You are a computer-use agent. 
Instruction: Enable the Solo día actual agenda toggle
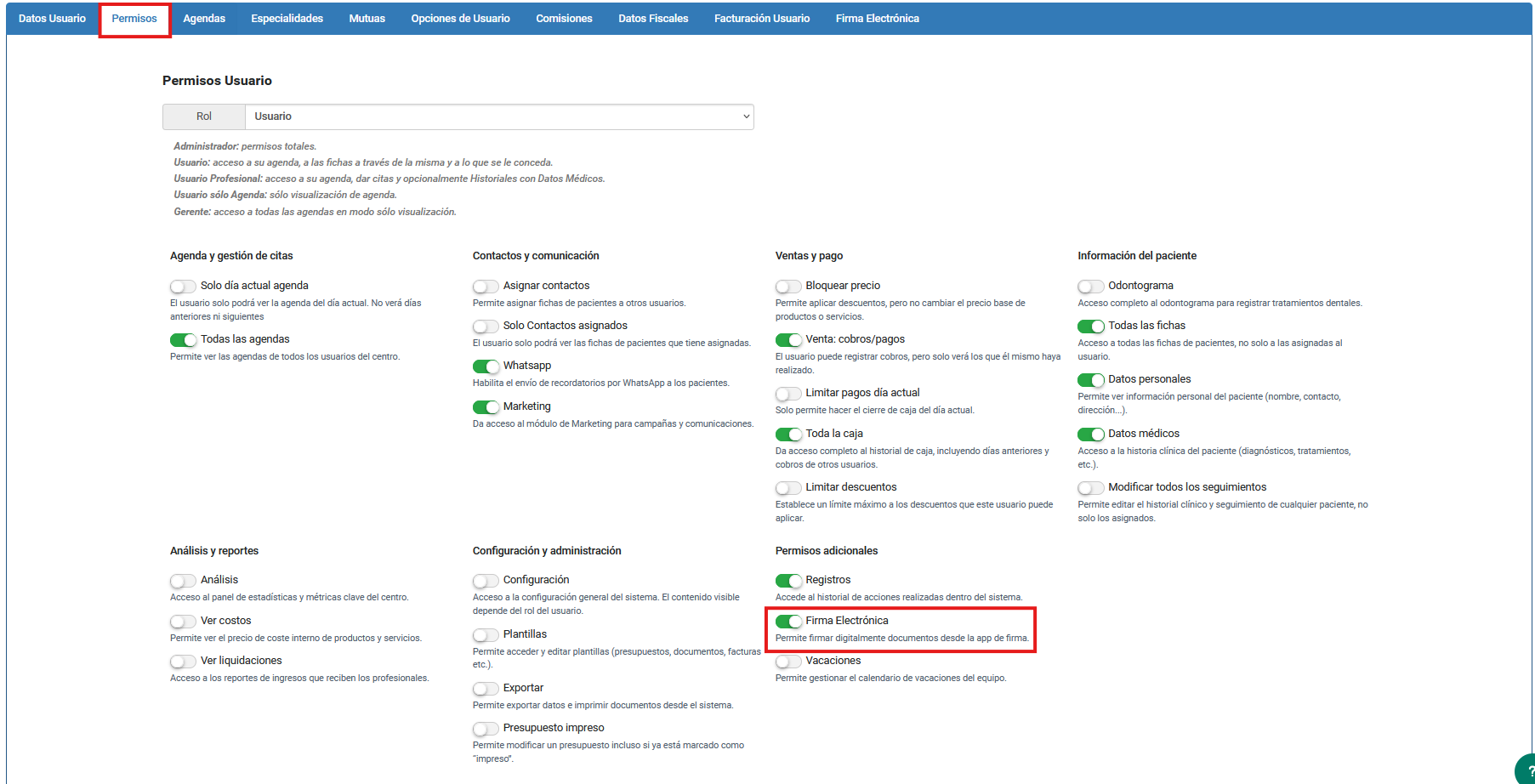(x=183, y=287)
